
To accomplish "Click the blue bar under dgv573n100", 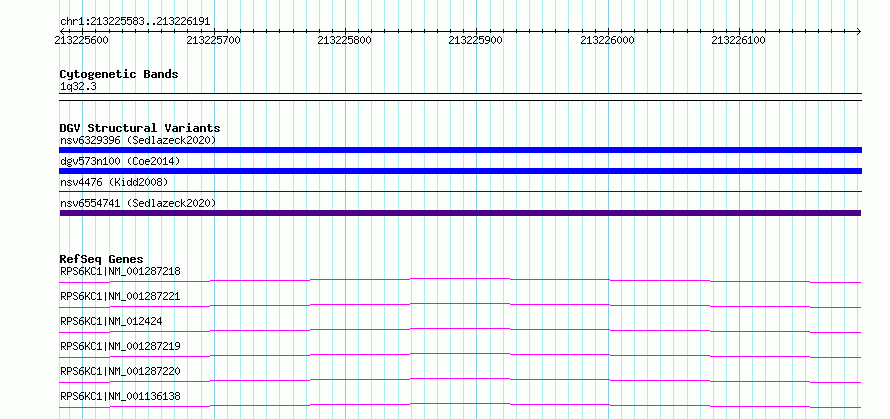I will (x=460, y=171).
